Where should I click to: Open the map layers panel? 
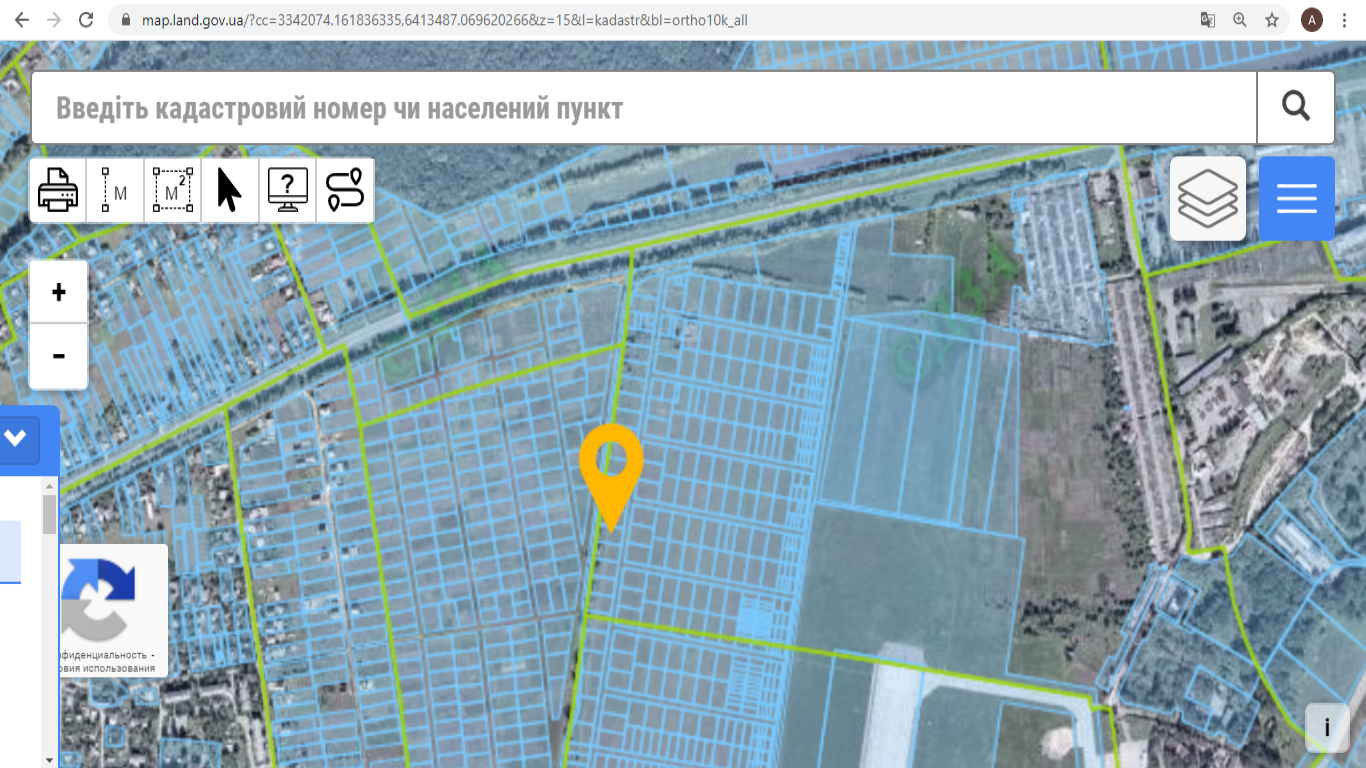click(x=1208, y=198)
